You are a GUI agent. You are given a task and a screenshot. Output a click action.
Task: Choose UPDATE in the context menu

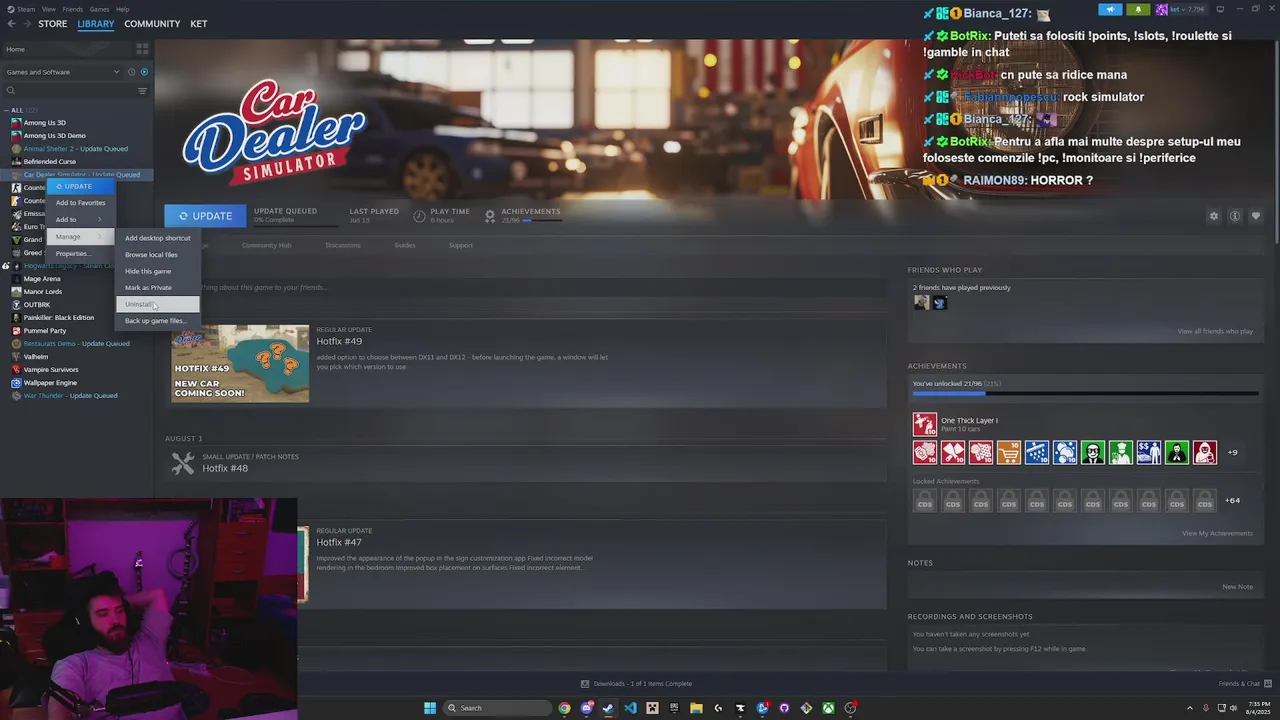(x=81, y=186)
